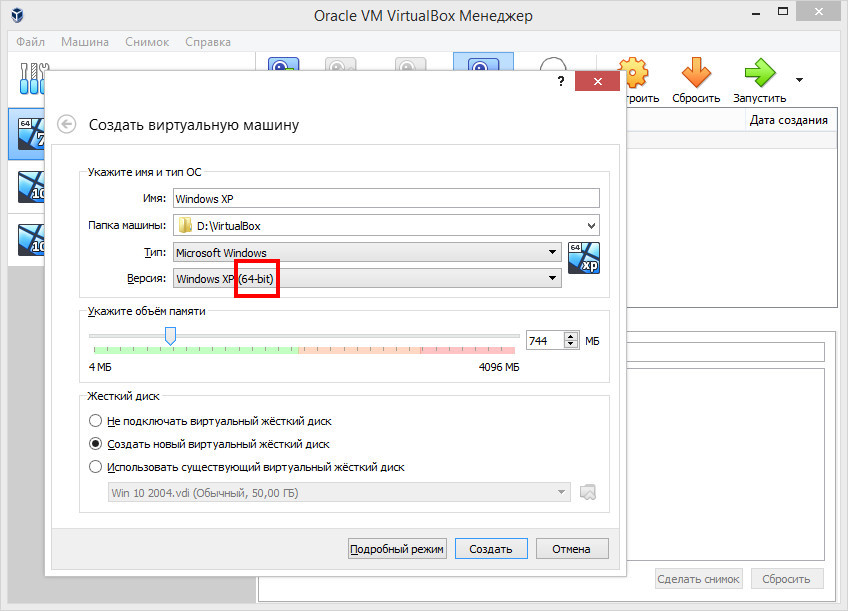
Task: Click the memory size slider handle
Action: (170, 336)
